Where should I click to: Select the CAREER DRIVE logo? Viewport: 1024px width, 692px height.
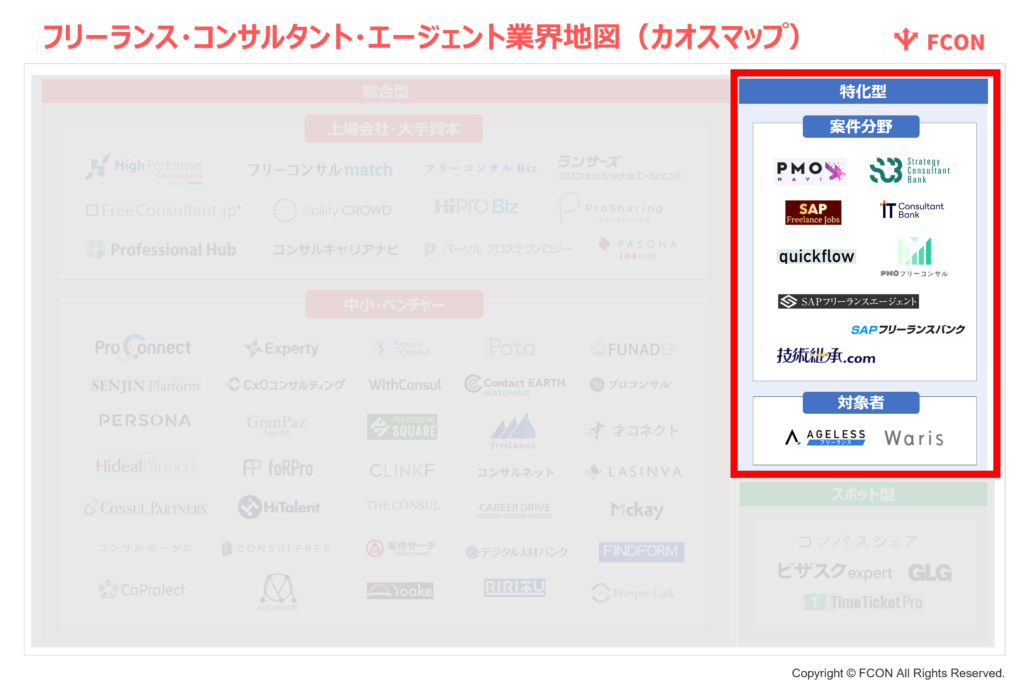515,509
